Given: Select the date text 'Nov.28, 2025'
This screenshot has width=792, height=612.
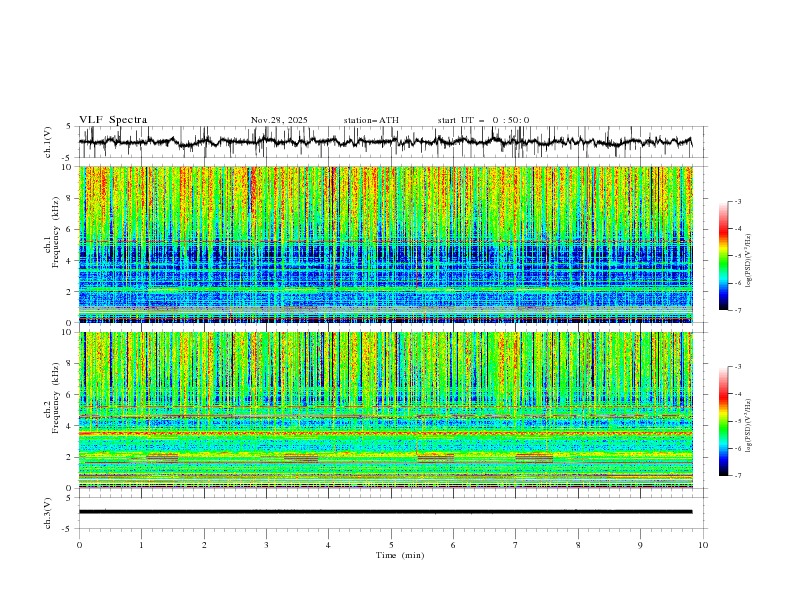Looking at the screenshot, I should (x=279, y=120).
